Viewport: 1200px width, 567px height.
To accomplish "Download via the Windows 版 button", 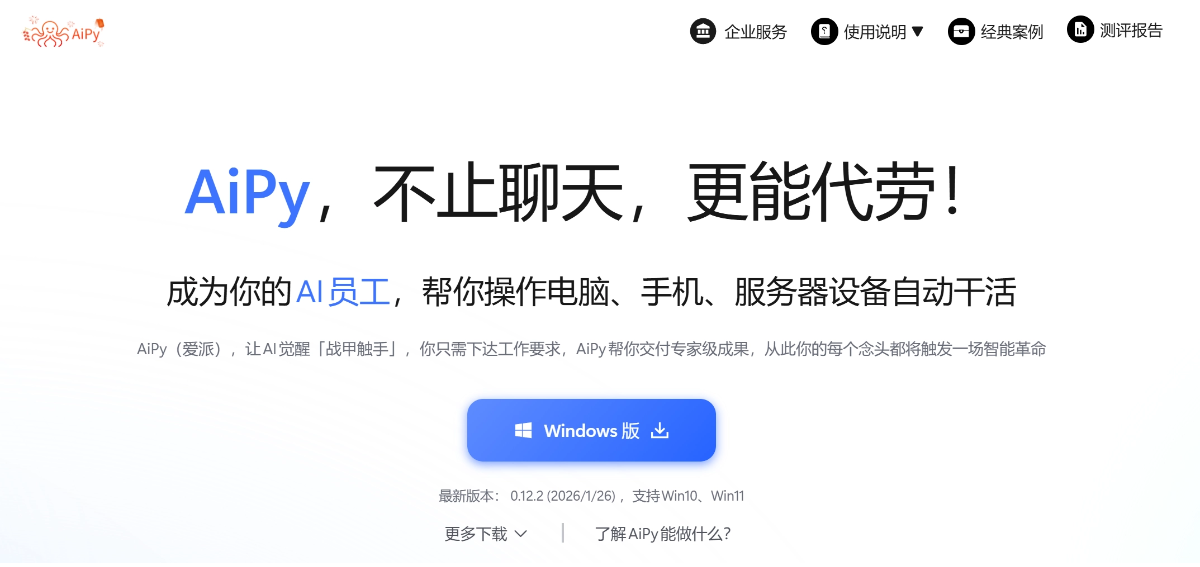I will [x=591, y=430].
